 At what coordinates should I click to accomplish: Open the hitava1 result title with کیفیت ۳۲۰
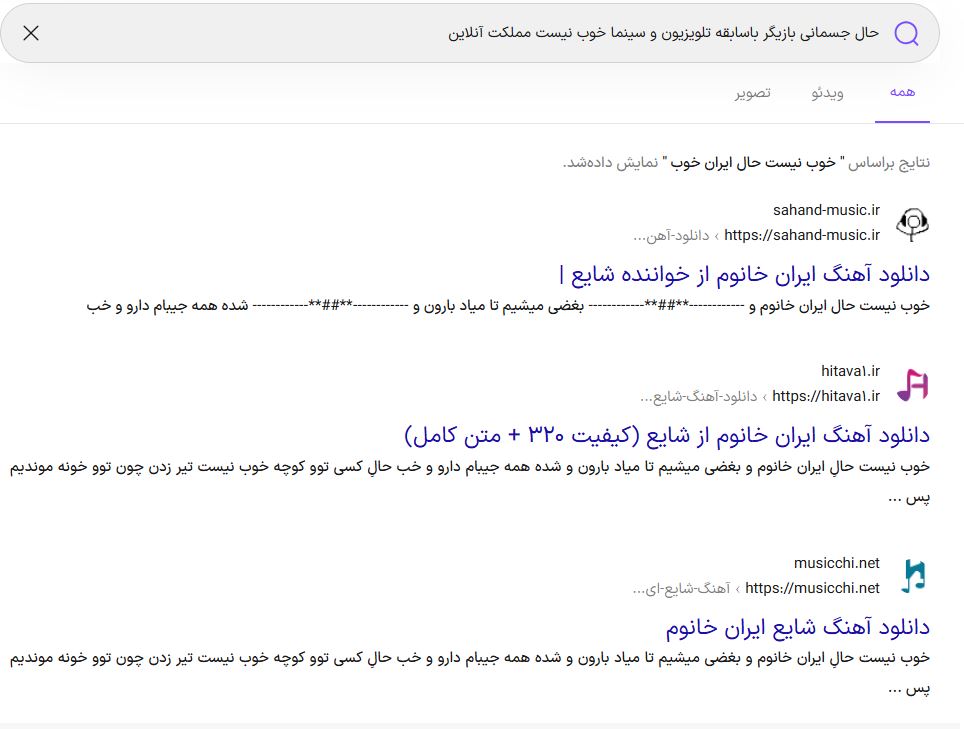pyautogui.click(x=667, y=435)
